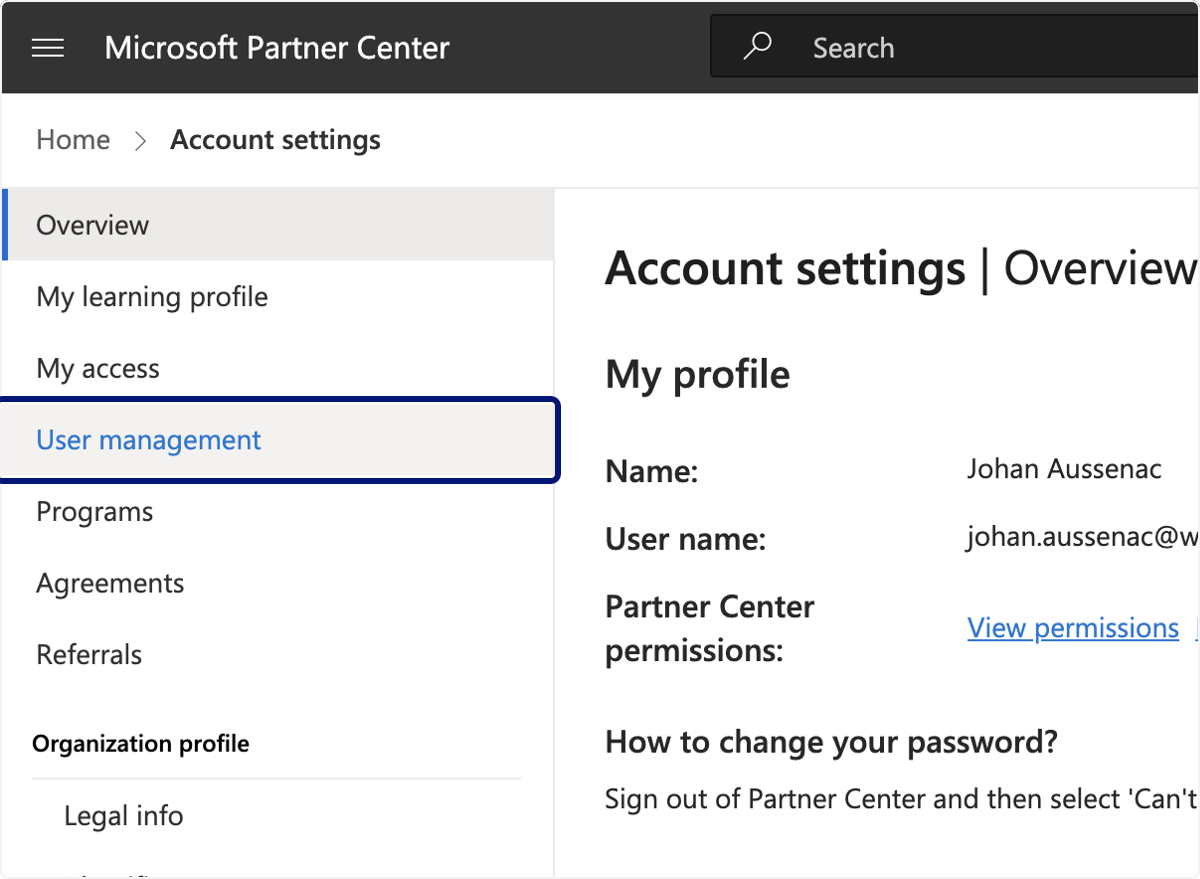Click the User name label

[686, 540]
